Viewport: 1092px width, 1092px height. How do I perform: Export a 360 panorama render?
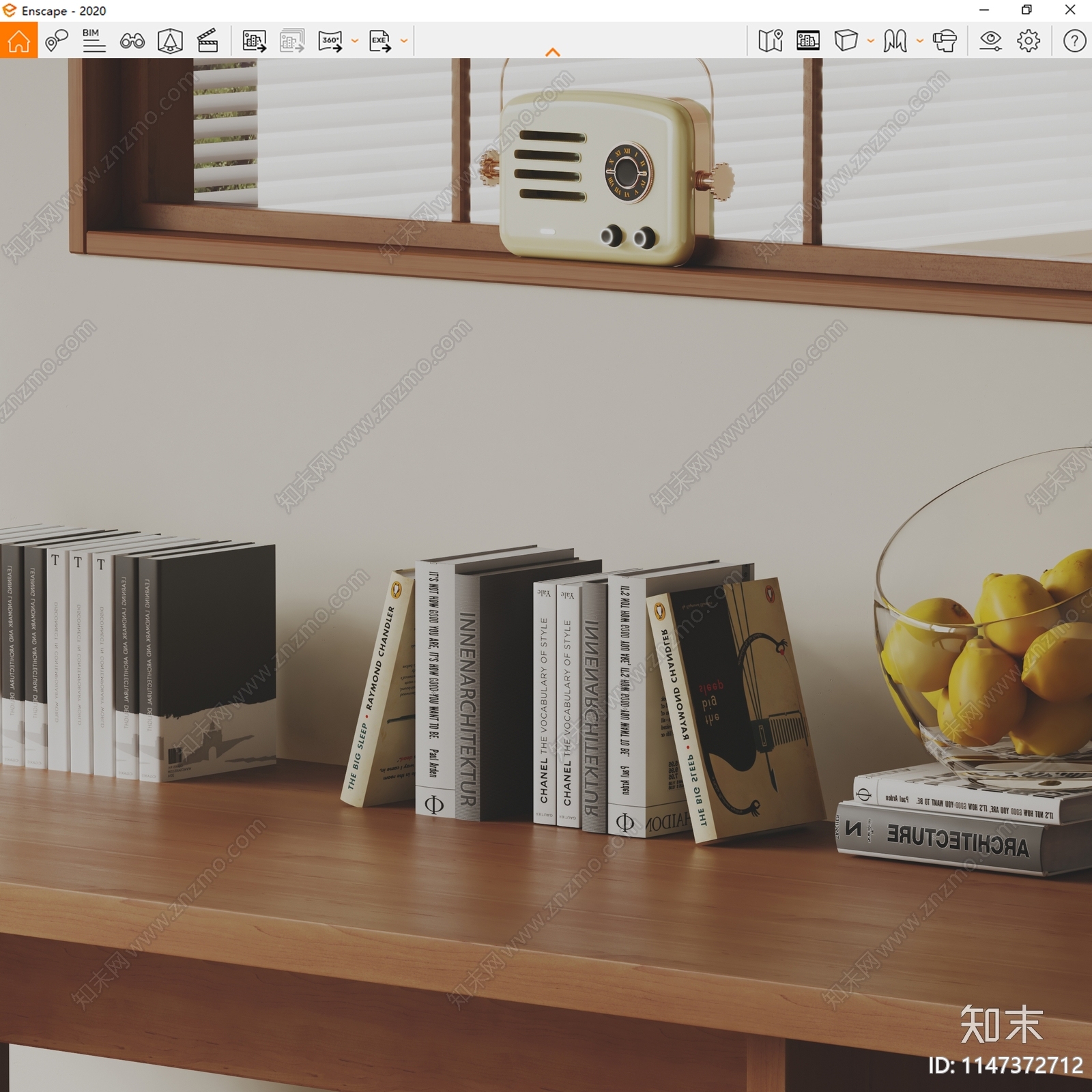point(330,40)
